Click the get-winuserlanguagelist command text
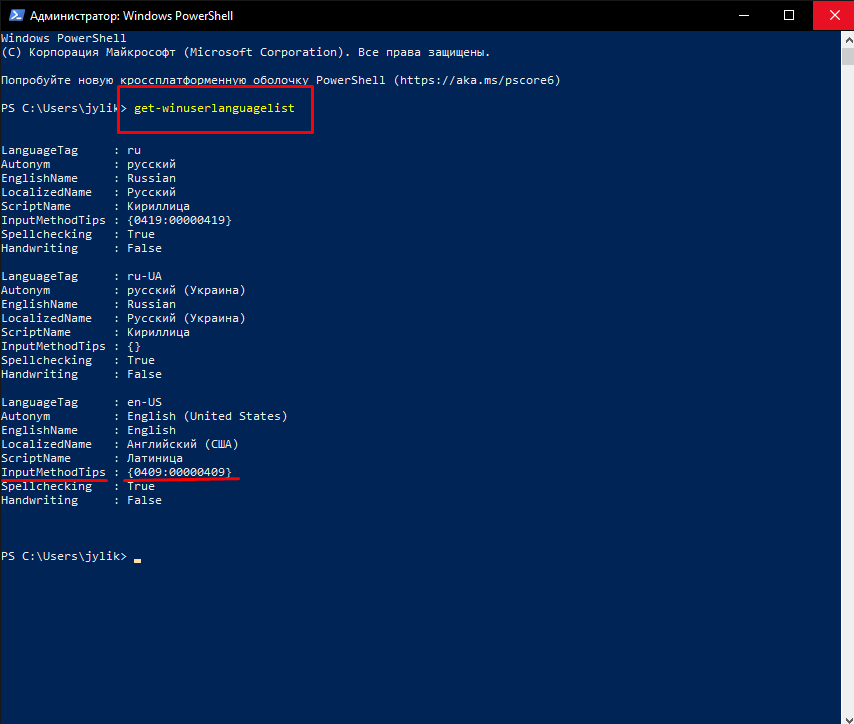Image resolution: width=854 pixels, height=724 pixels. pyautogui.click(x=214, y=108)
